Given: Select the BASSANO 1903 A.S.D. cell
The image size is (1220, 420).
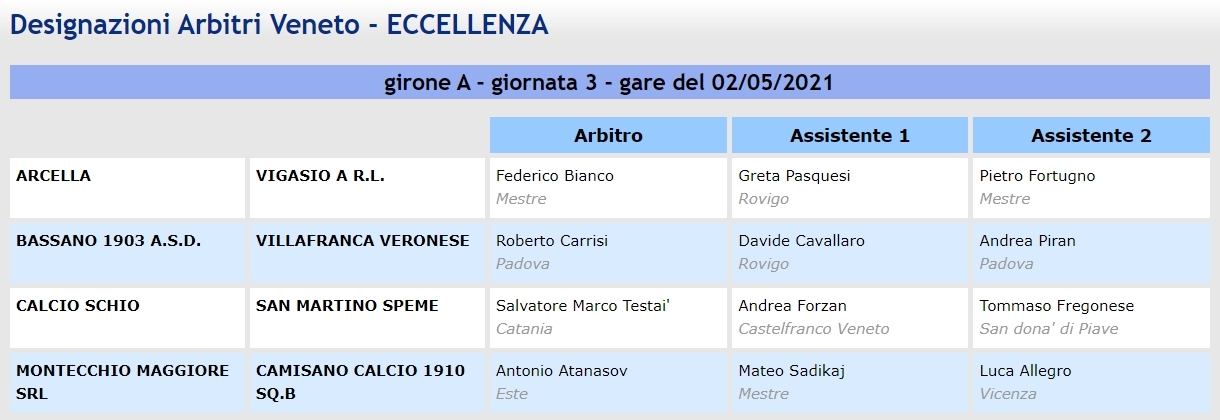Looking at the screenshot, I should [x=127, y=253].
